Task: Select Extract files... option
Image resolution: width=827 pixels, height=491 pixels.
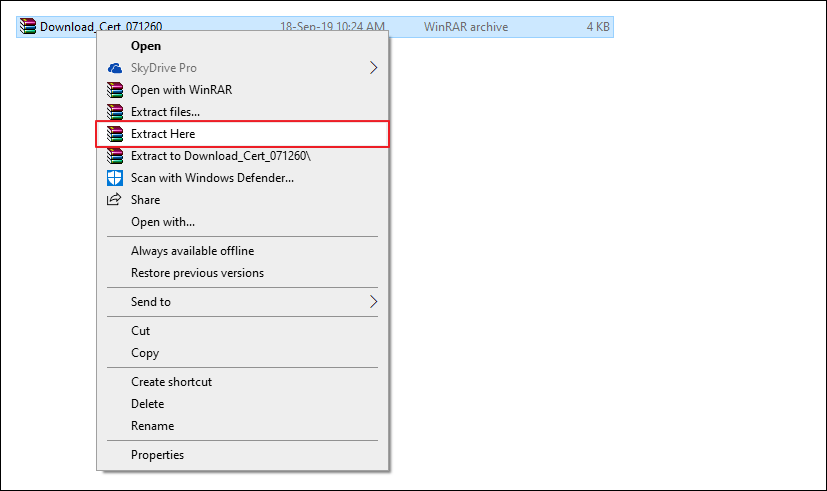Action: [243, 112]
